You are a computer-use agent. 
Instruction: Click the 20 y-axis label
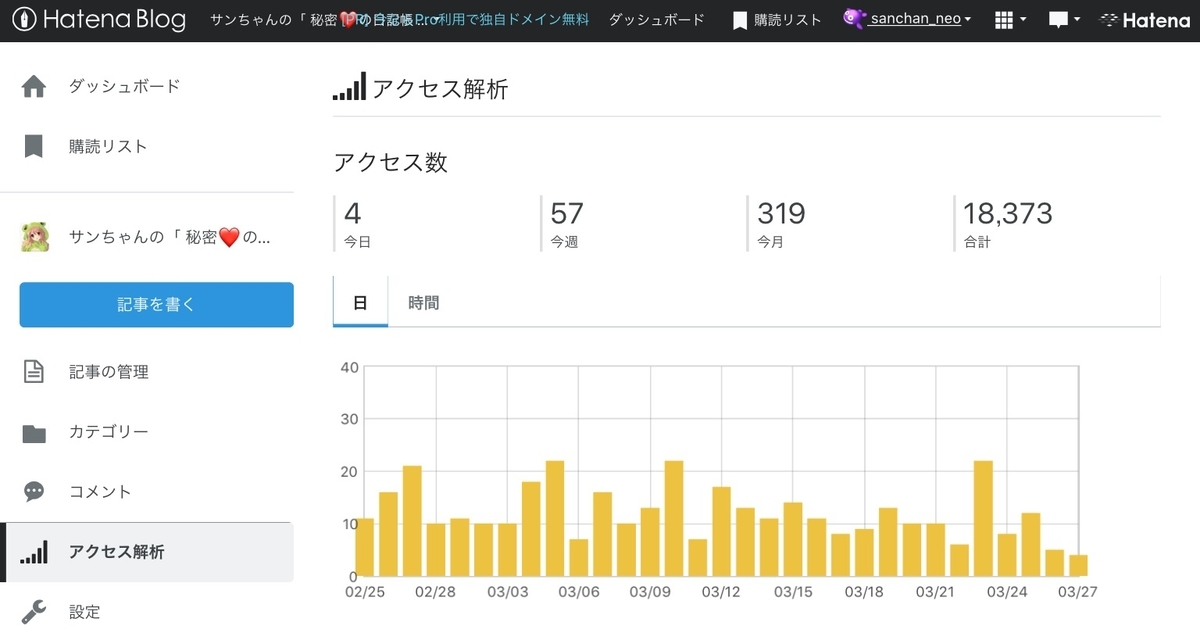[349, 471]
